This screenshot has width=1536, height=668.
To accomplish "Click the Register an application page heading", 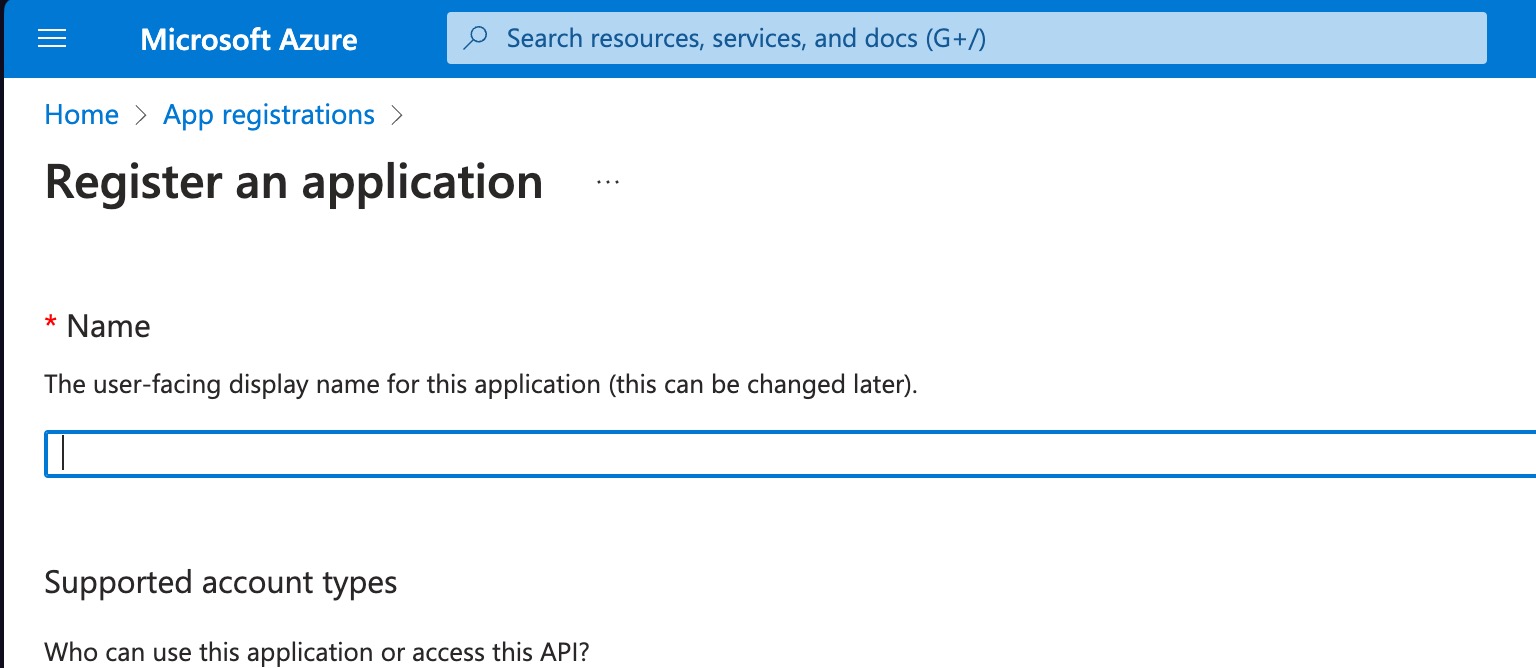I will coord(293,181).
